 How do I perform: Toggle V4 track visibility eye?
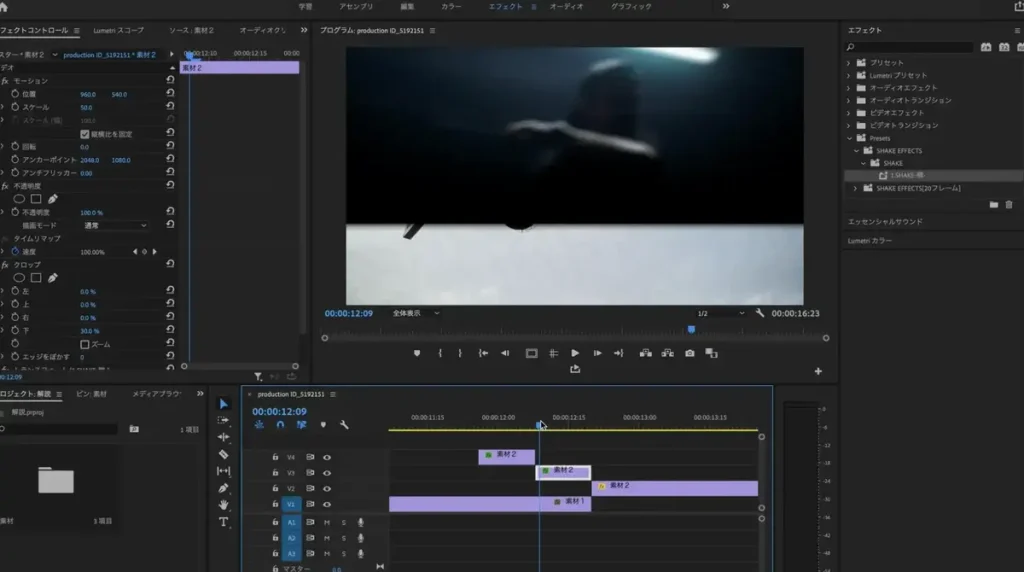tap(327, 457)
